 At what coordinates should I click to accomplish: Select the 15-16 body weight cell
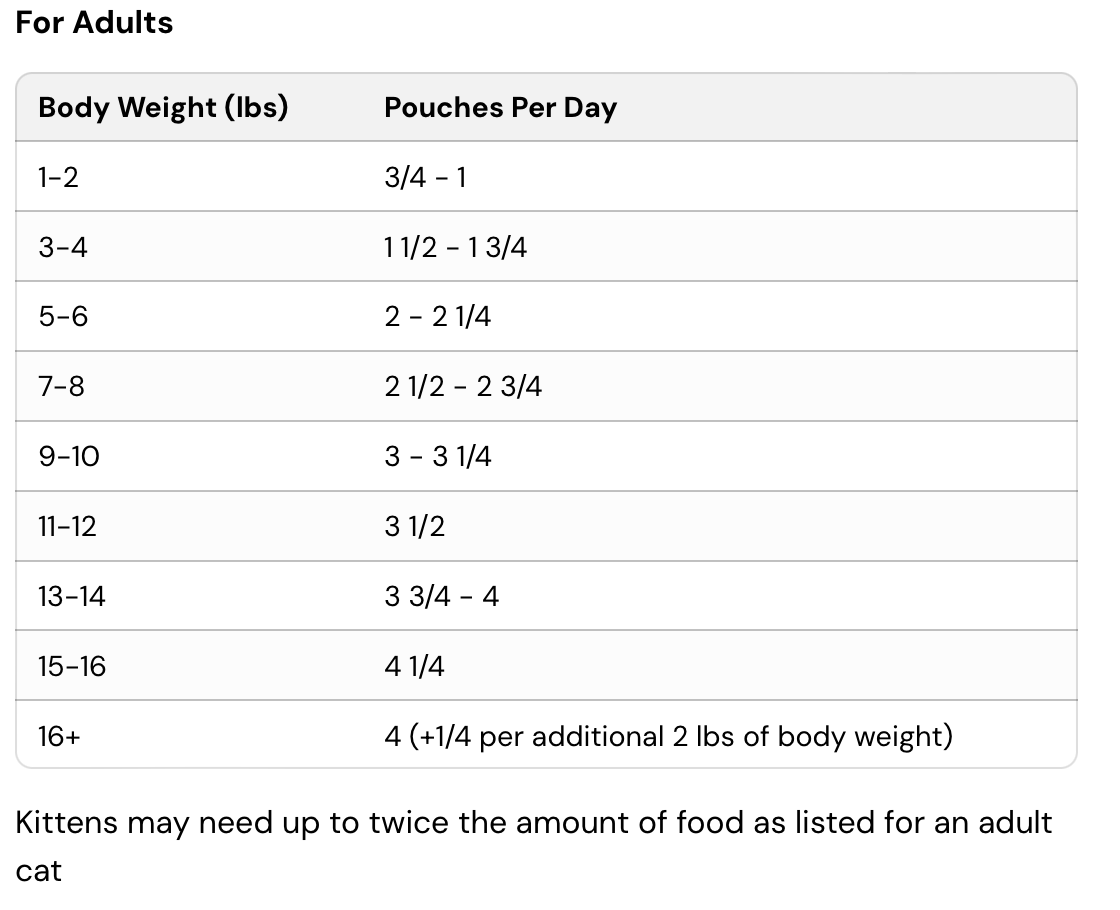click(71, 666)
